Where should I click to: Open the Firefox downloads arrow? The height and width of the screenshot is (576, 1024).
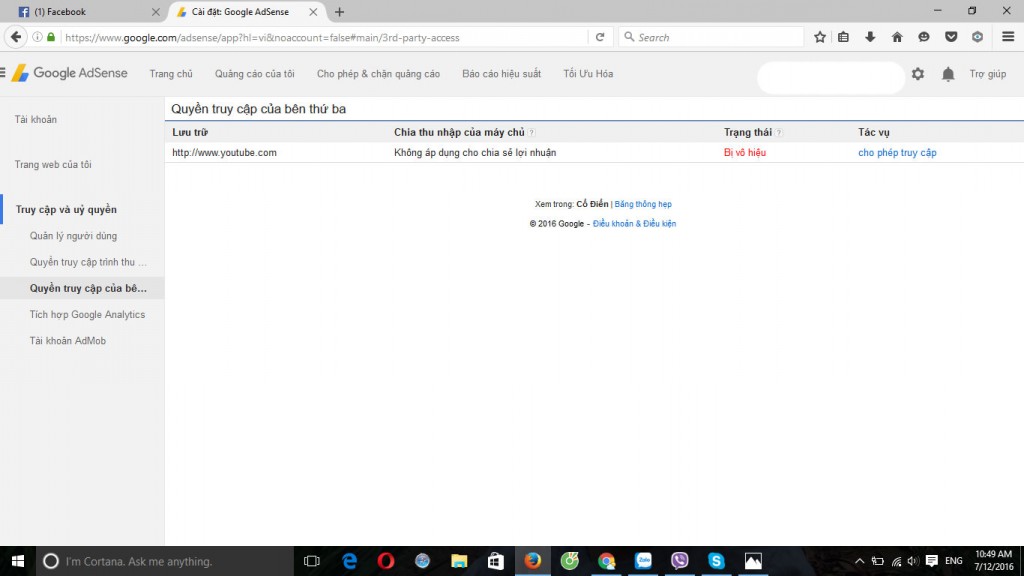click(x=870, y=37)
